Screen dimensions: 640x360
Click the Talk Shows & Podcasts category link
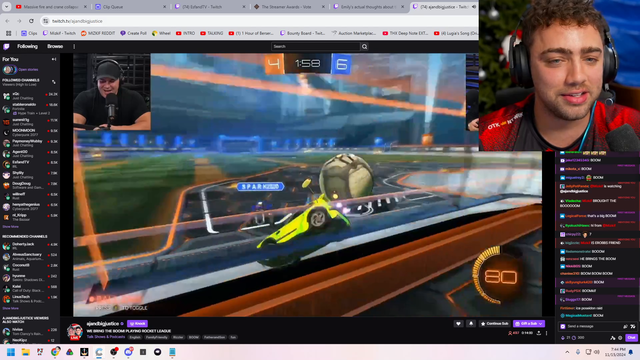[106, 337]
